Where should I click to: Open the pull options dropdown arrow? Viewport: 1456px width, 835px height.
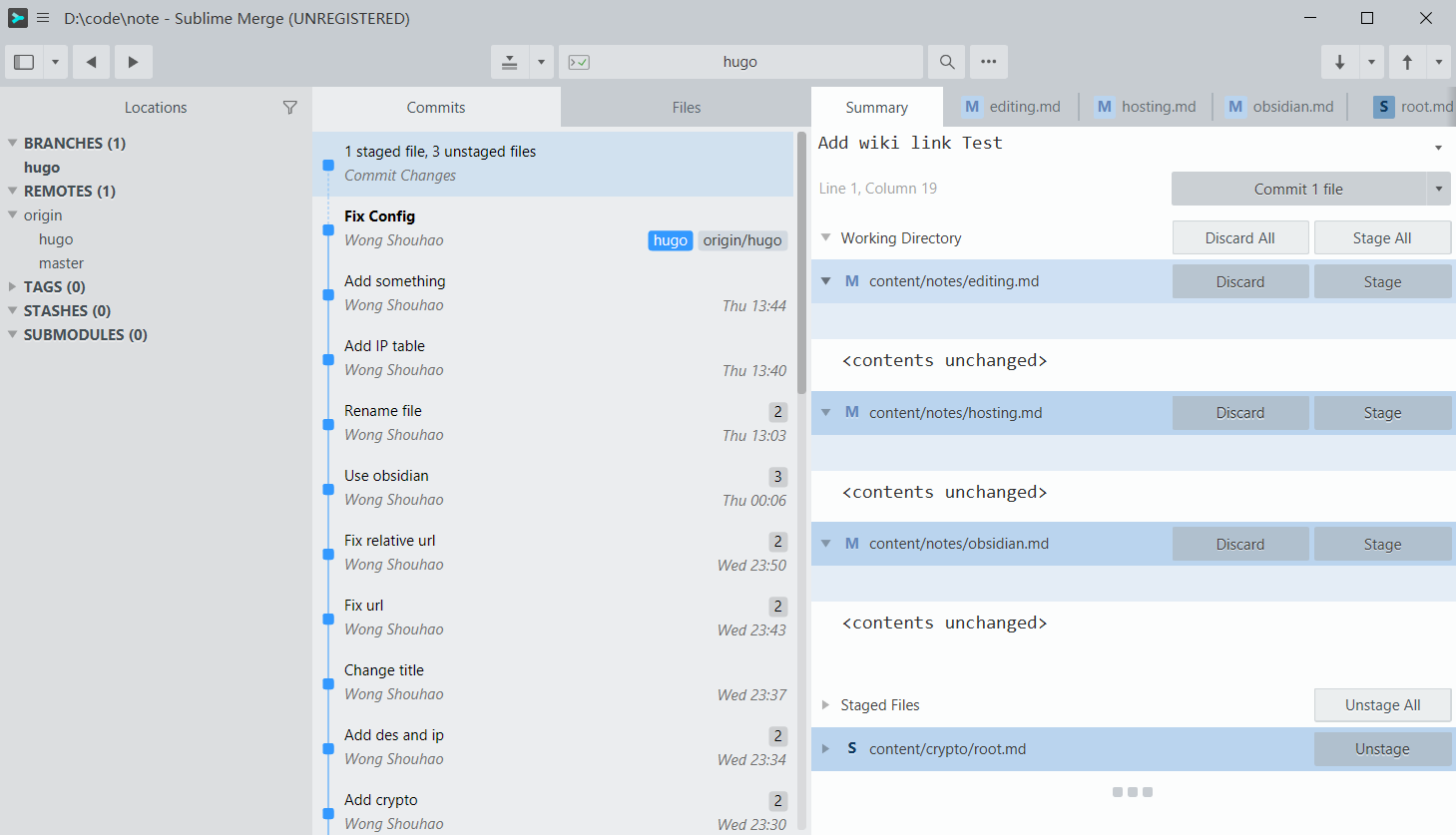click(1371, 62)
